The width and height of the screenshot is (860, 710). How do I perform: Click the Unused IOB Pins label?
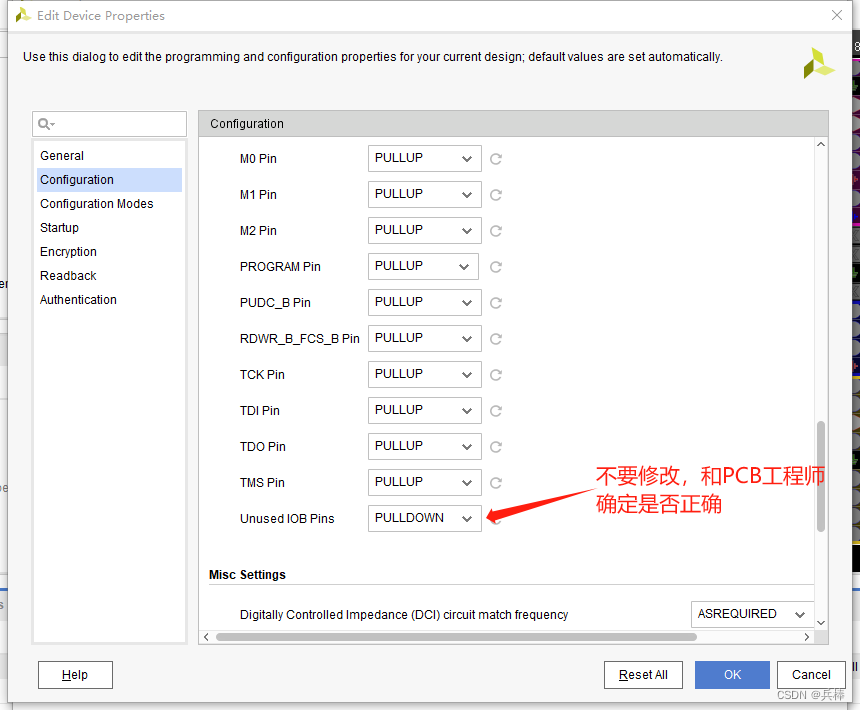[287, 519]
